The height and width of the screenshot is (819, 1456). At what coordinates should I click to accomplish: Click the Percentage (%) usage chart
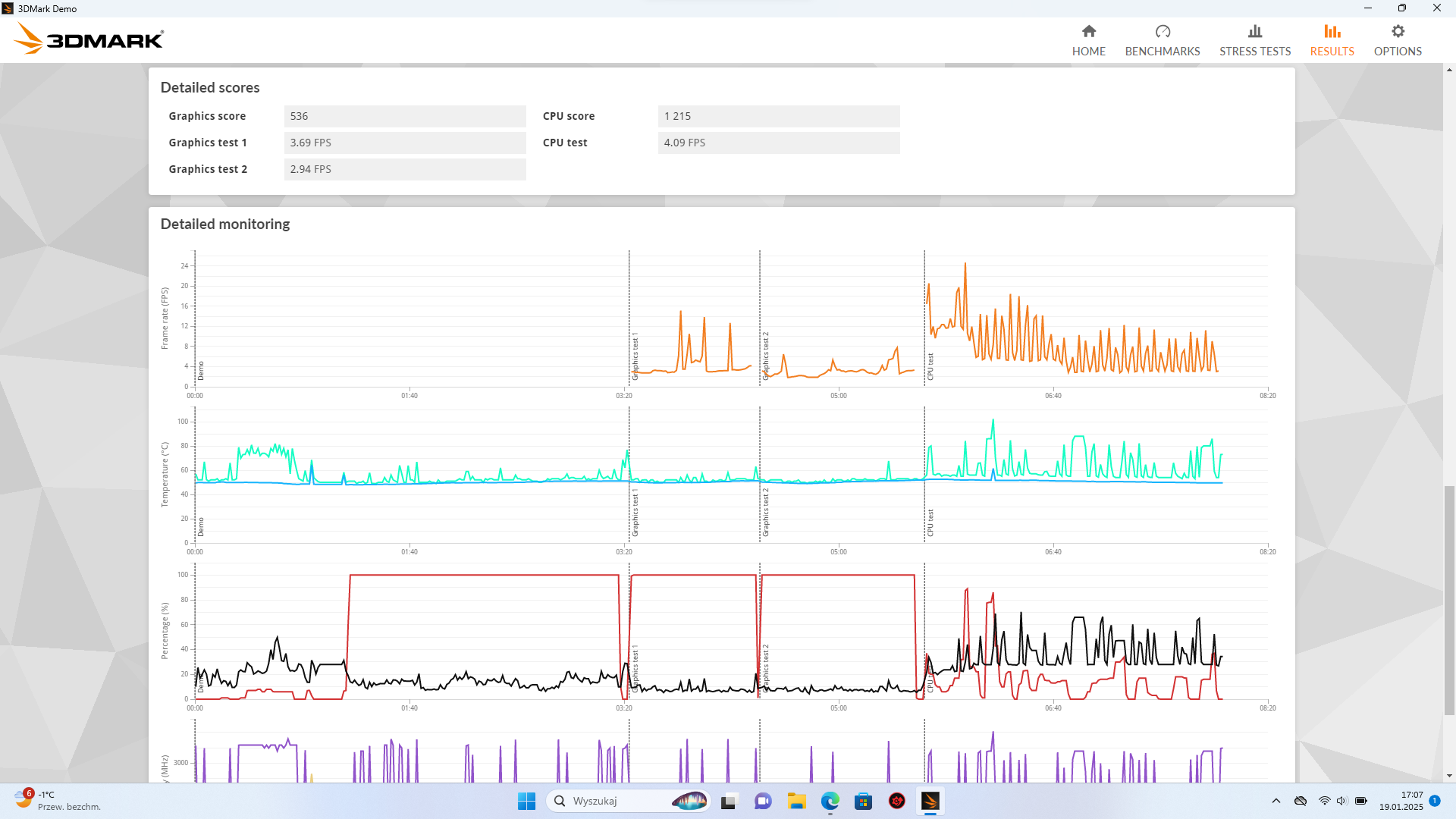coord(731,631)
